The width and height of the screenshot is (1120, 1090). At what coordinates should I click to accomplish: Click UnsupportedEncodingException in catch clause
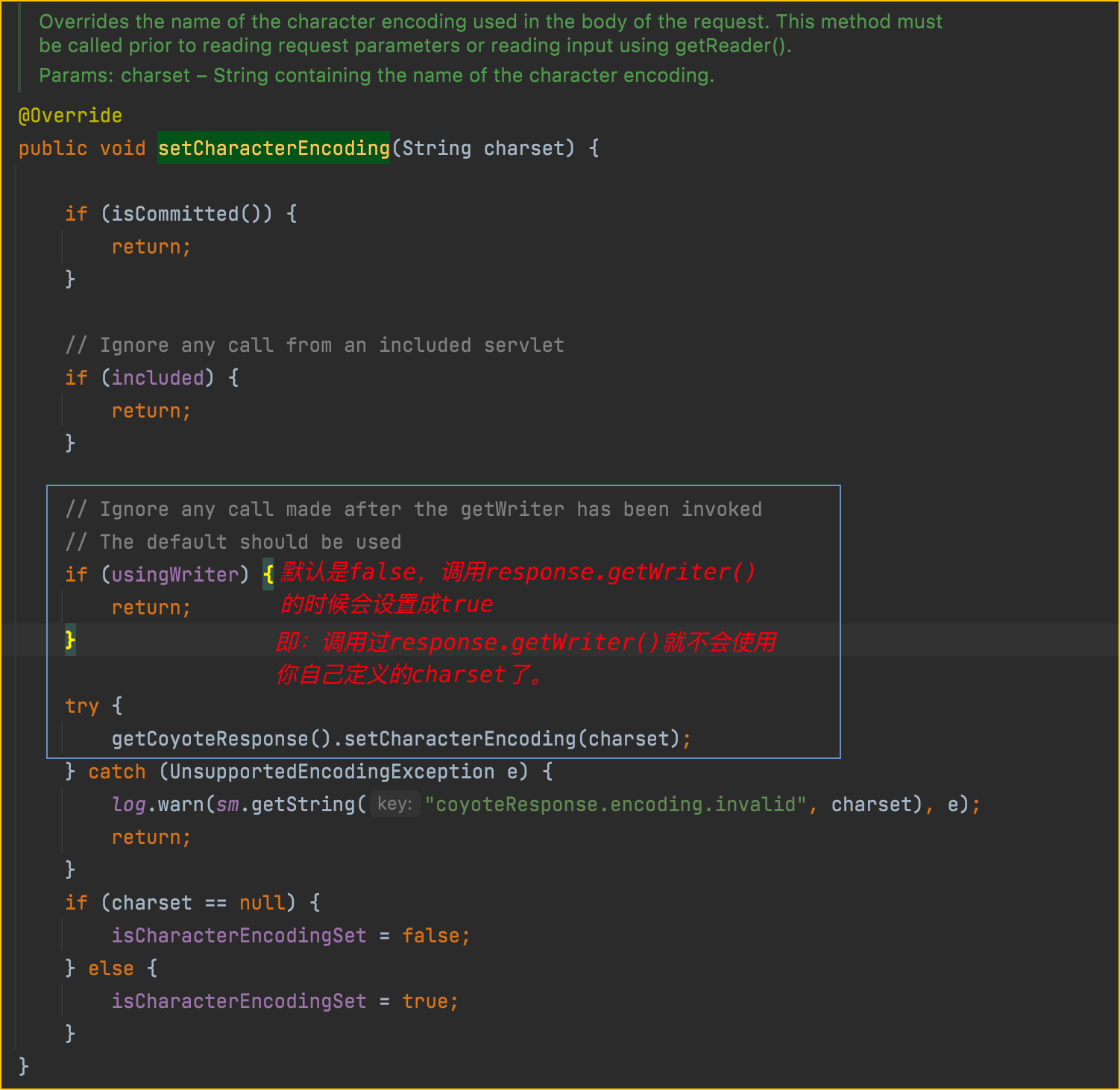click(x=332, y=772)
